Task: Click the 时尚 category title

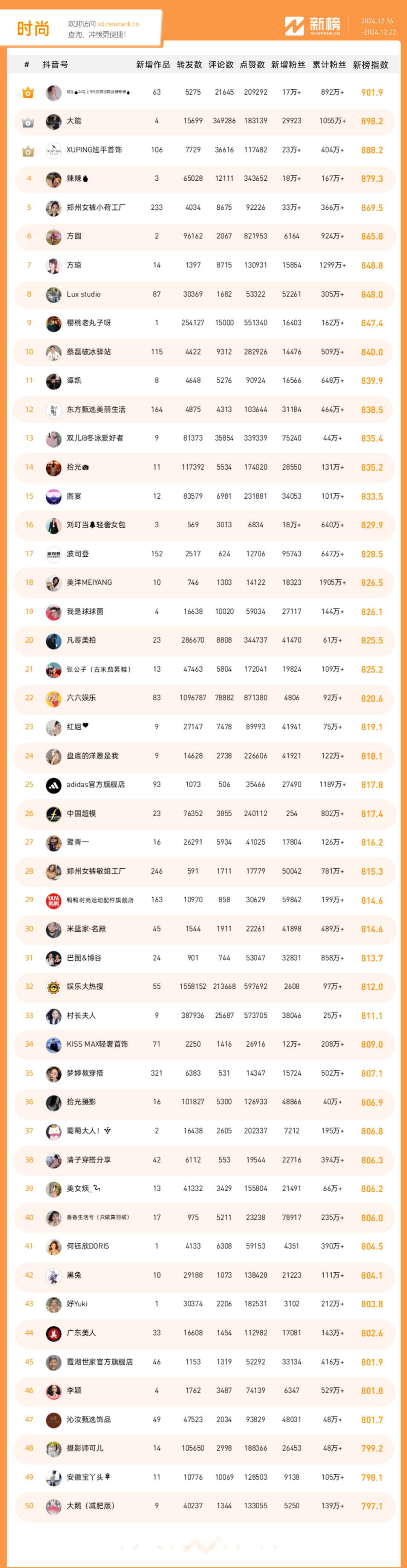Action: 33,29
